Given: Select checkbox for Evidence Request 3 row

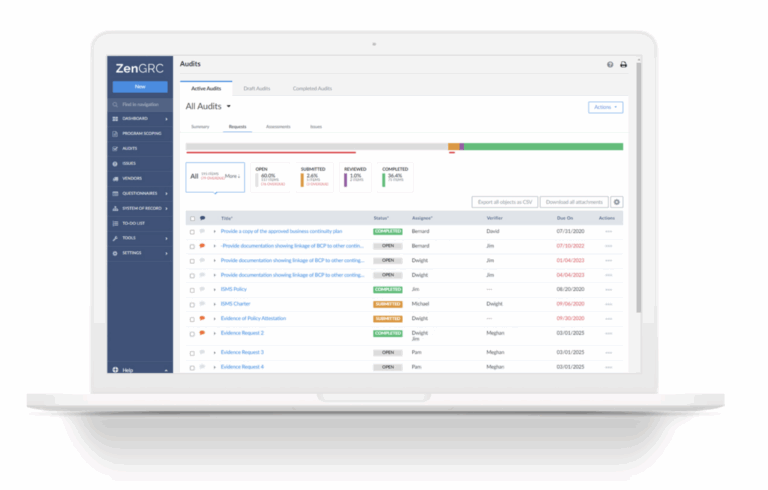Looking at the screenshot, I should pos(192,353).
